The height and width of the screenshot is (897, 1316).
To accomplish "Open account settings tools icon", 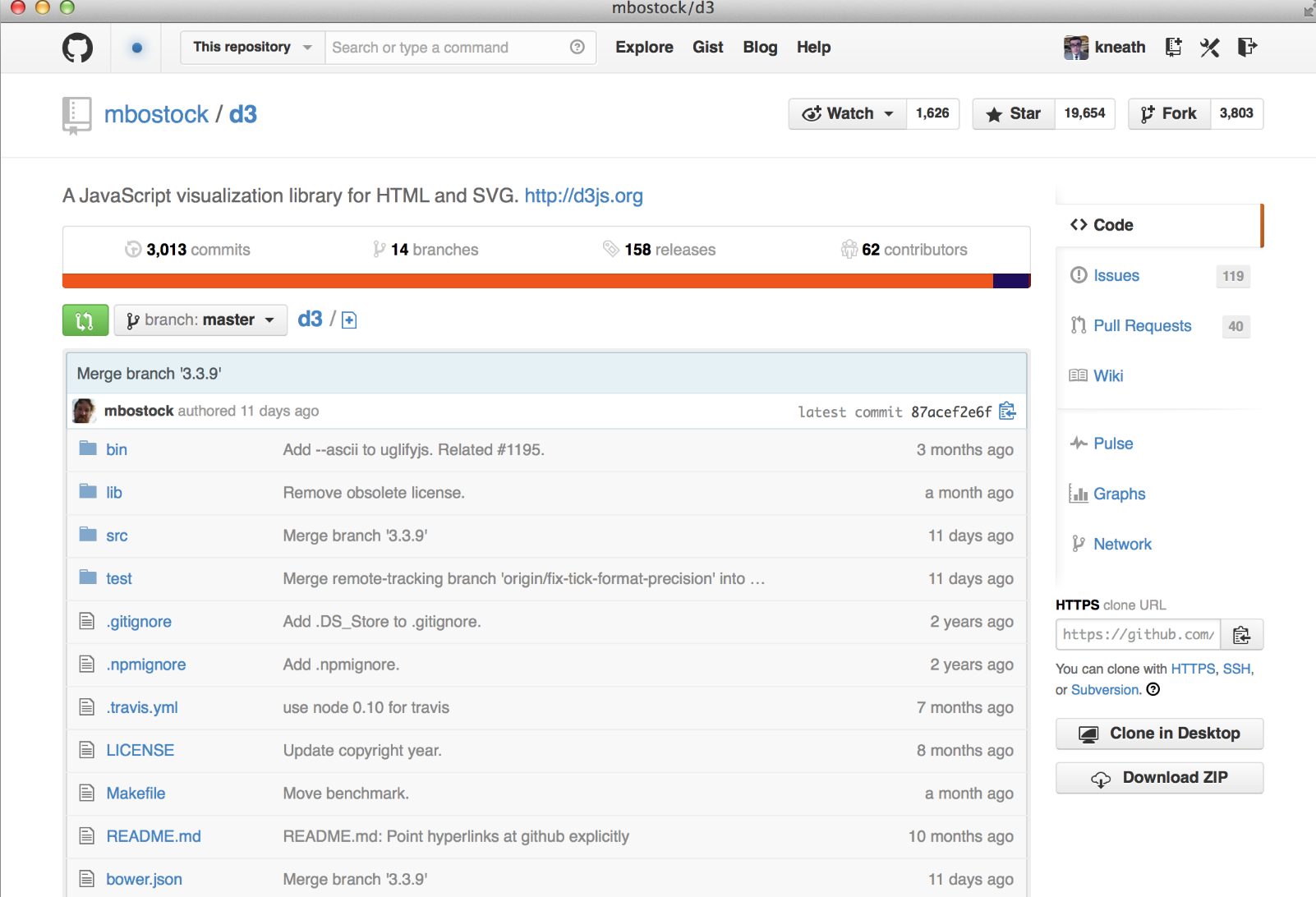I will click(1210, 48).
